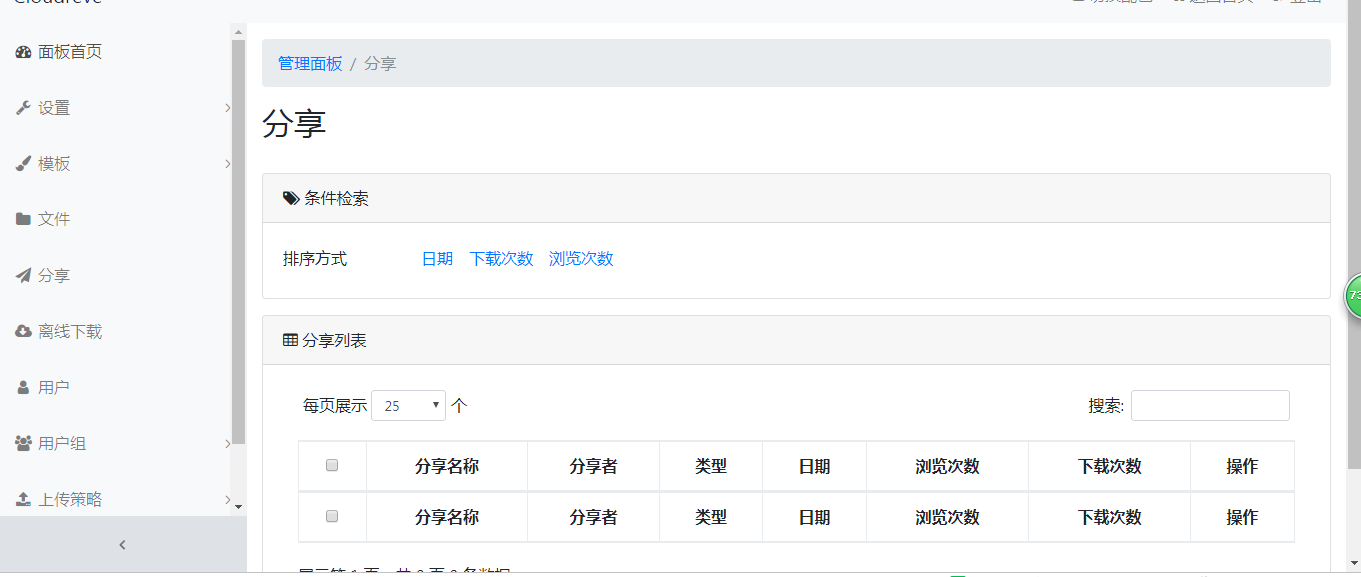Click the paper plane icon beside 分享

coord(22,275)
